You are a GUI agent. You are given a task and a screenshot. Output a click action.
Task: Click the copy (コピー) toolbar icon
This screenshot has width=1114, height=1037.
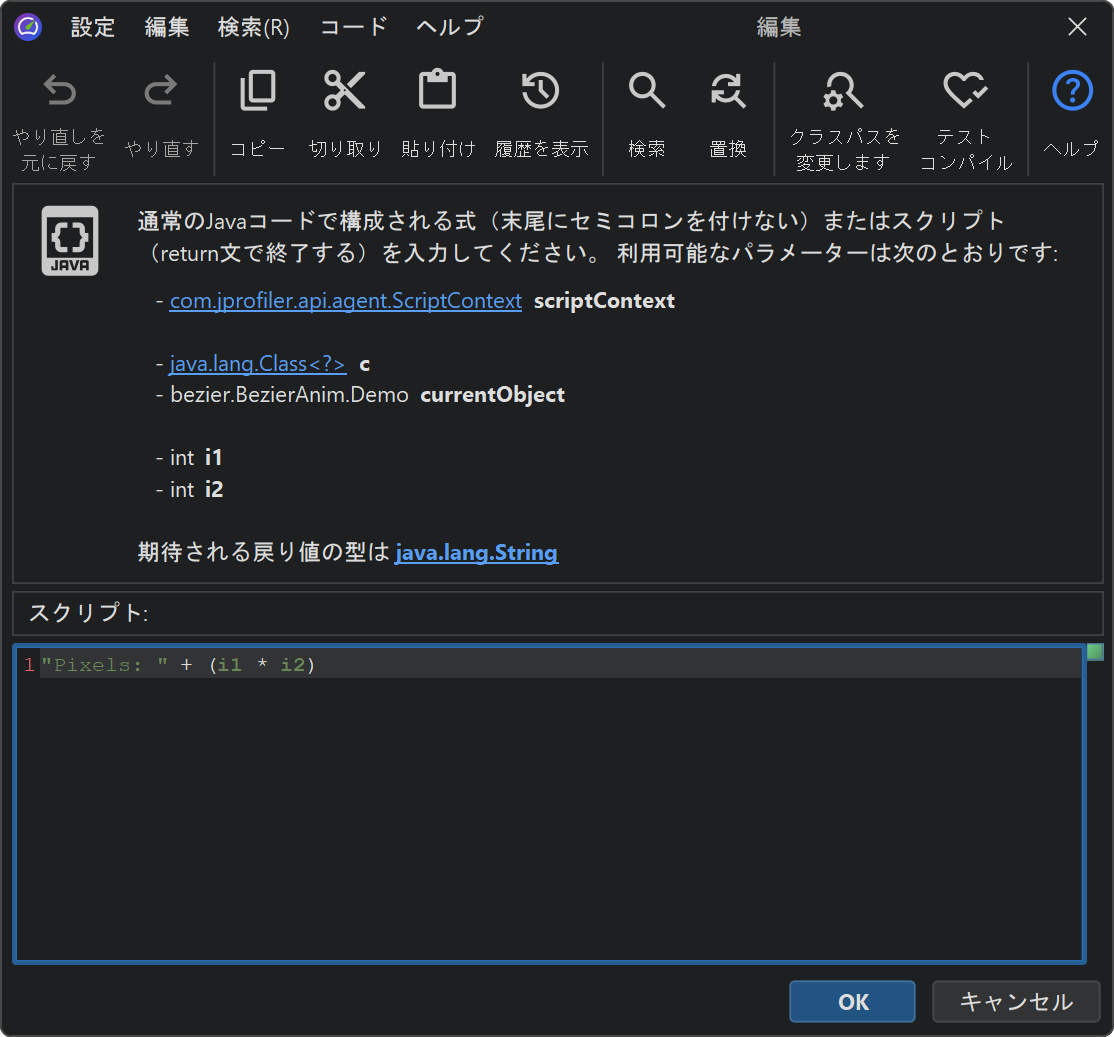coord(257,92)
